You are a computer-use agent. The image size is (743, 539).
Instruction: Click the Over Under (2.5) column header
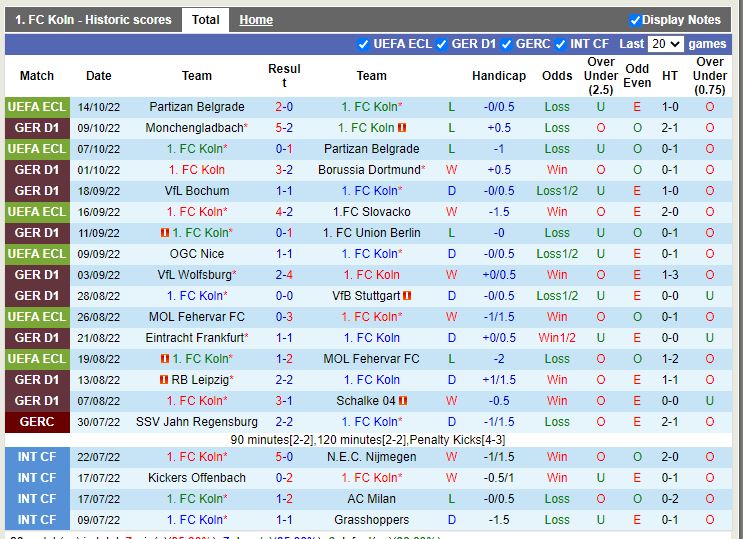point(600,76)
